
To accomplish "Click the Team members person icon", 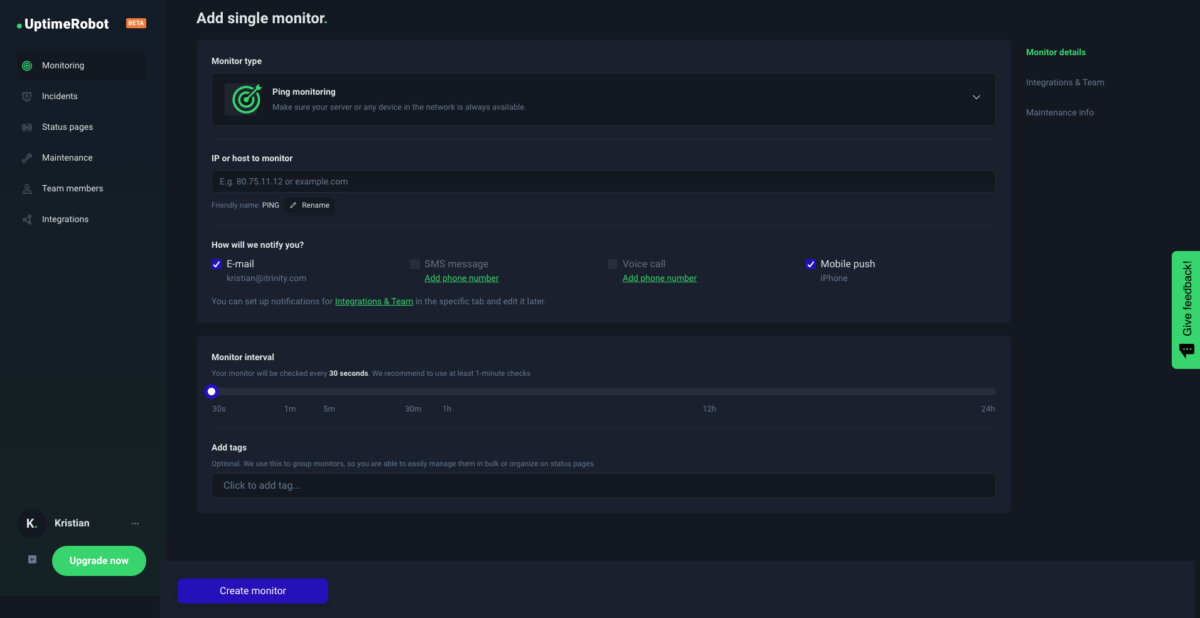I will pos(27,188).
